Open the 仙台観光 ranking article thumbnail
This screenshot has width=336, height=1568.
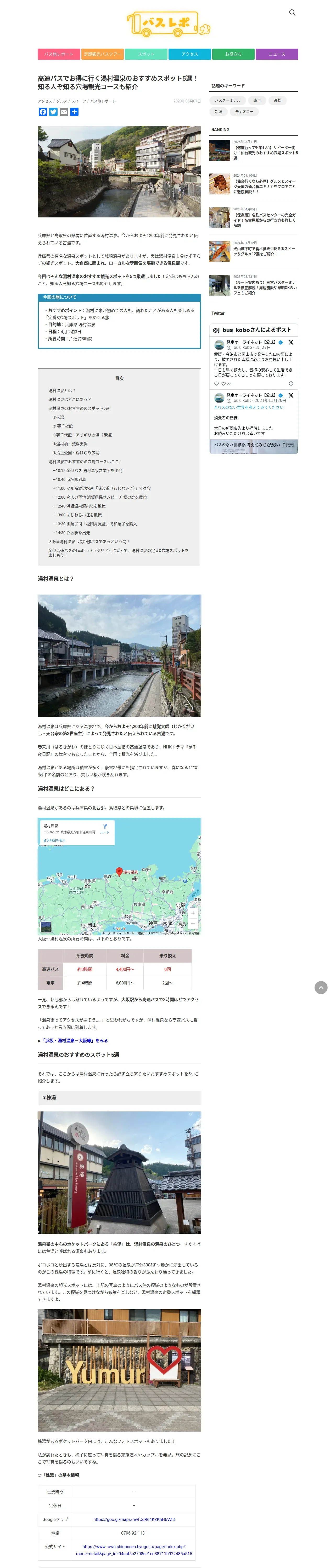click(x=220, y=150)
